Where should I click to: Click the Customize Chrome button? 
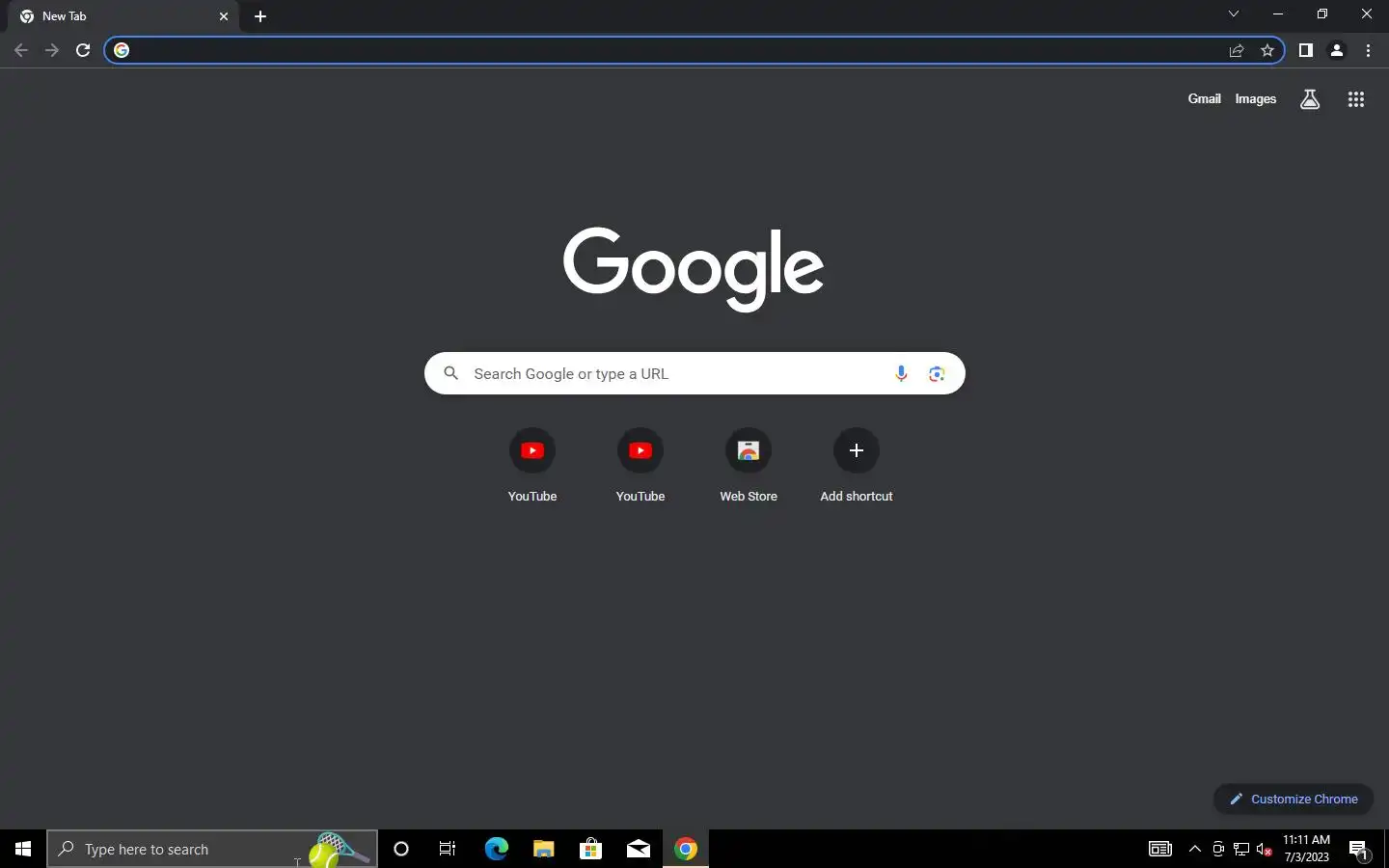tap(1293, 799)
